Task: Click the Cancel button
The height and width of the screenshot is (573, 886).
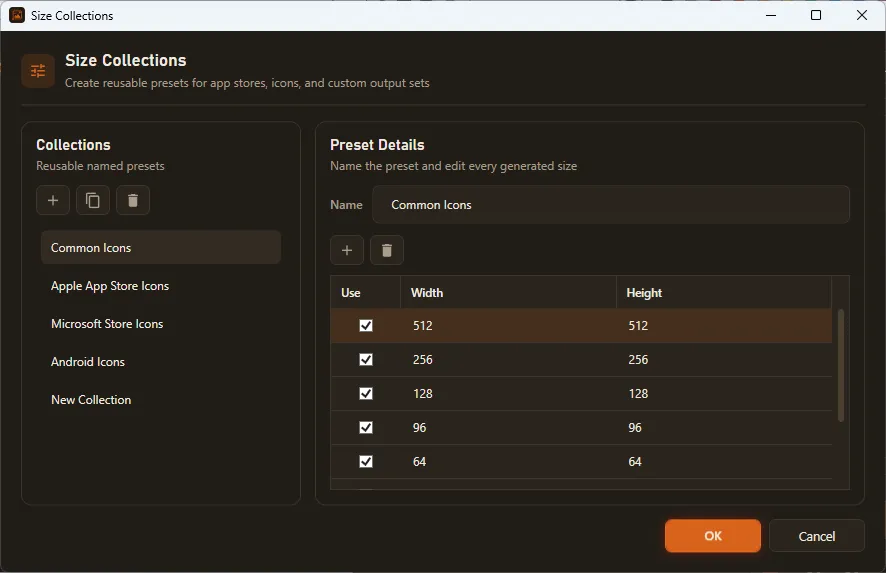Action: point(816,536)
